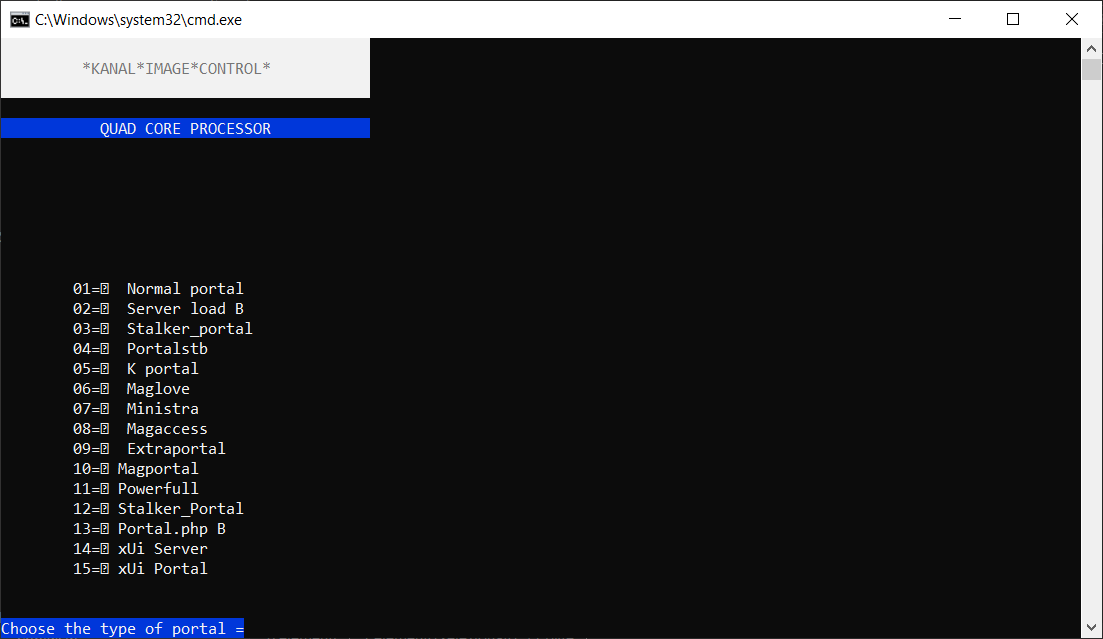Close the cmd.exe window

click(x=1071, y=19)
